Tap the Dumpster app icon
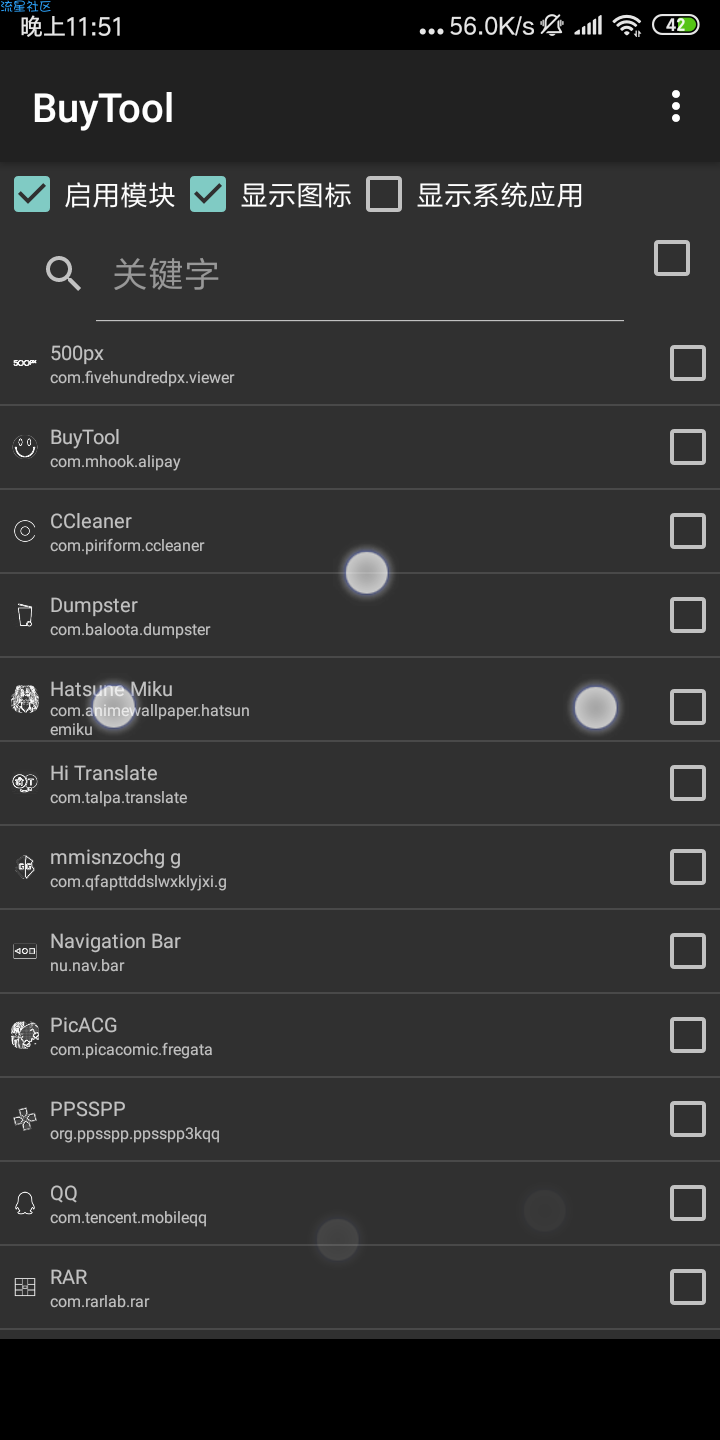 click(25, 615)
